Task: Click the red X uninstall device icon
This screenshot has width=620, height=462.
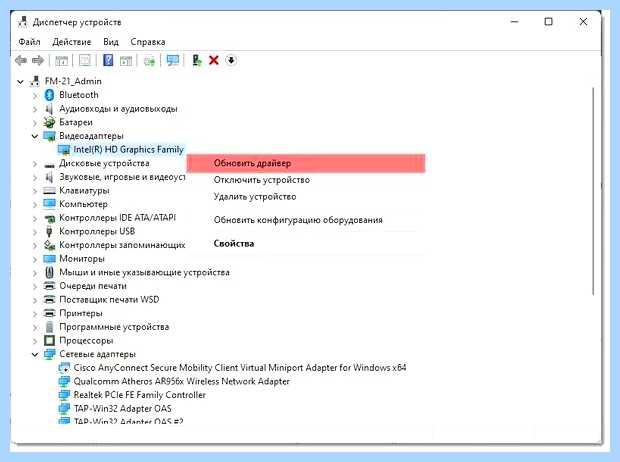Action: point(214,61)
